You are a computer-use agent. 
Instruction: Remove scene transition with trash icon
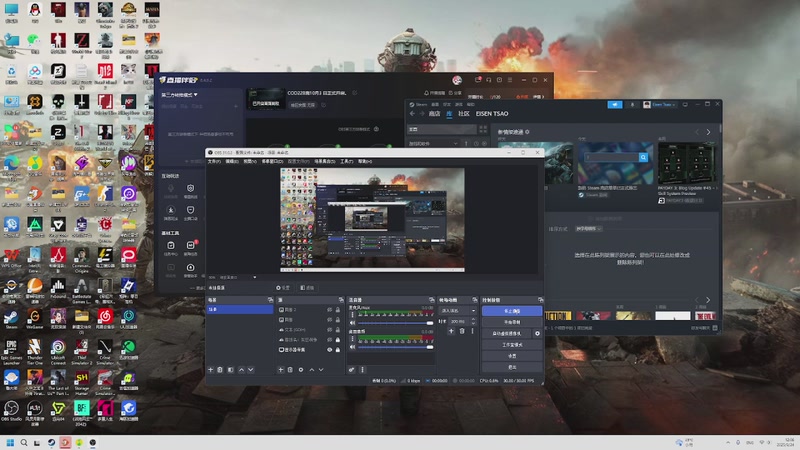click(x=462, y=331)
